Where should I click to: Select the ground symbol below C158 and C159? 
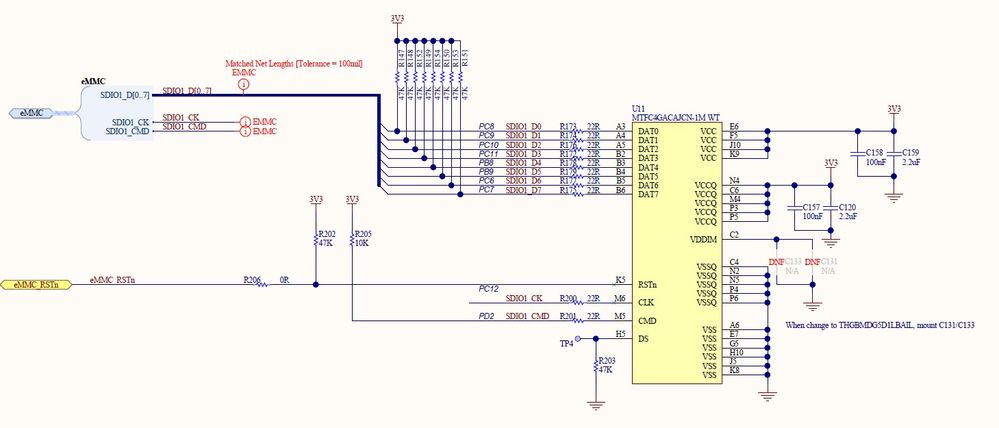tap(894, 197)
